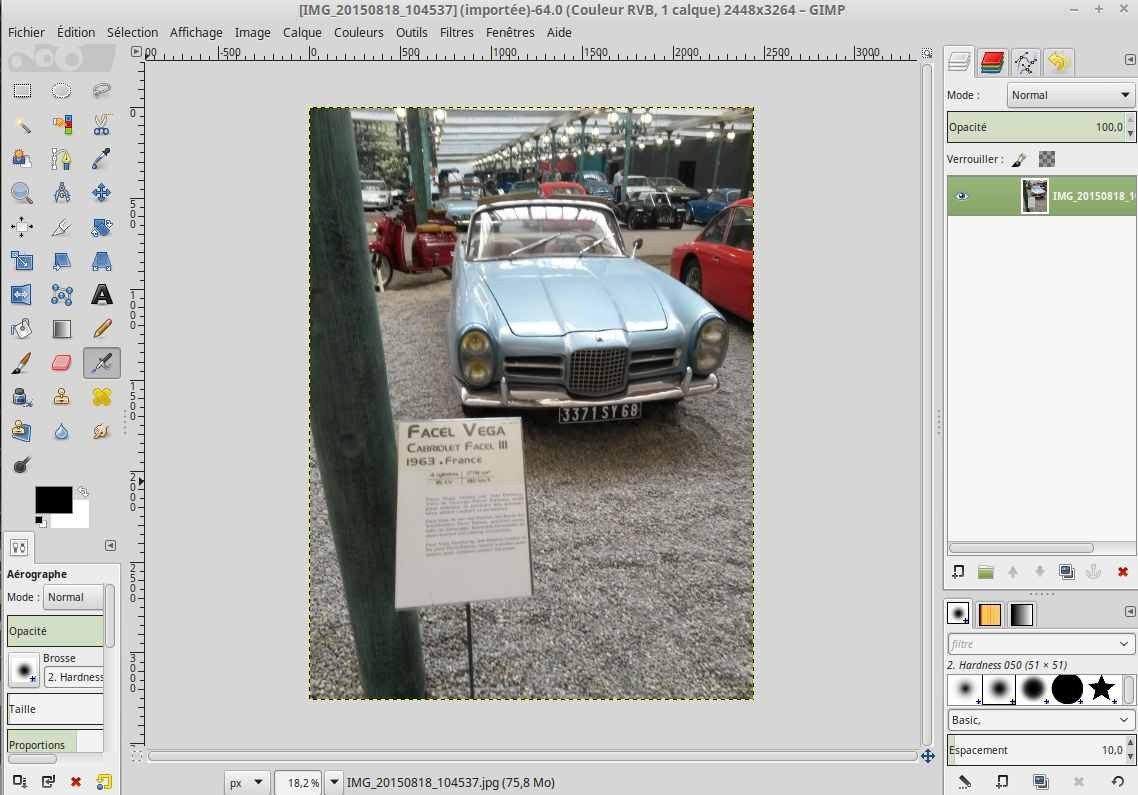Select the Text tool in toolbox

[x=101, y=294]
